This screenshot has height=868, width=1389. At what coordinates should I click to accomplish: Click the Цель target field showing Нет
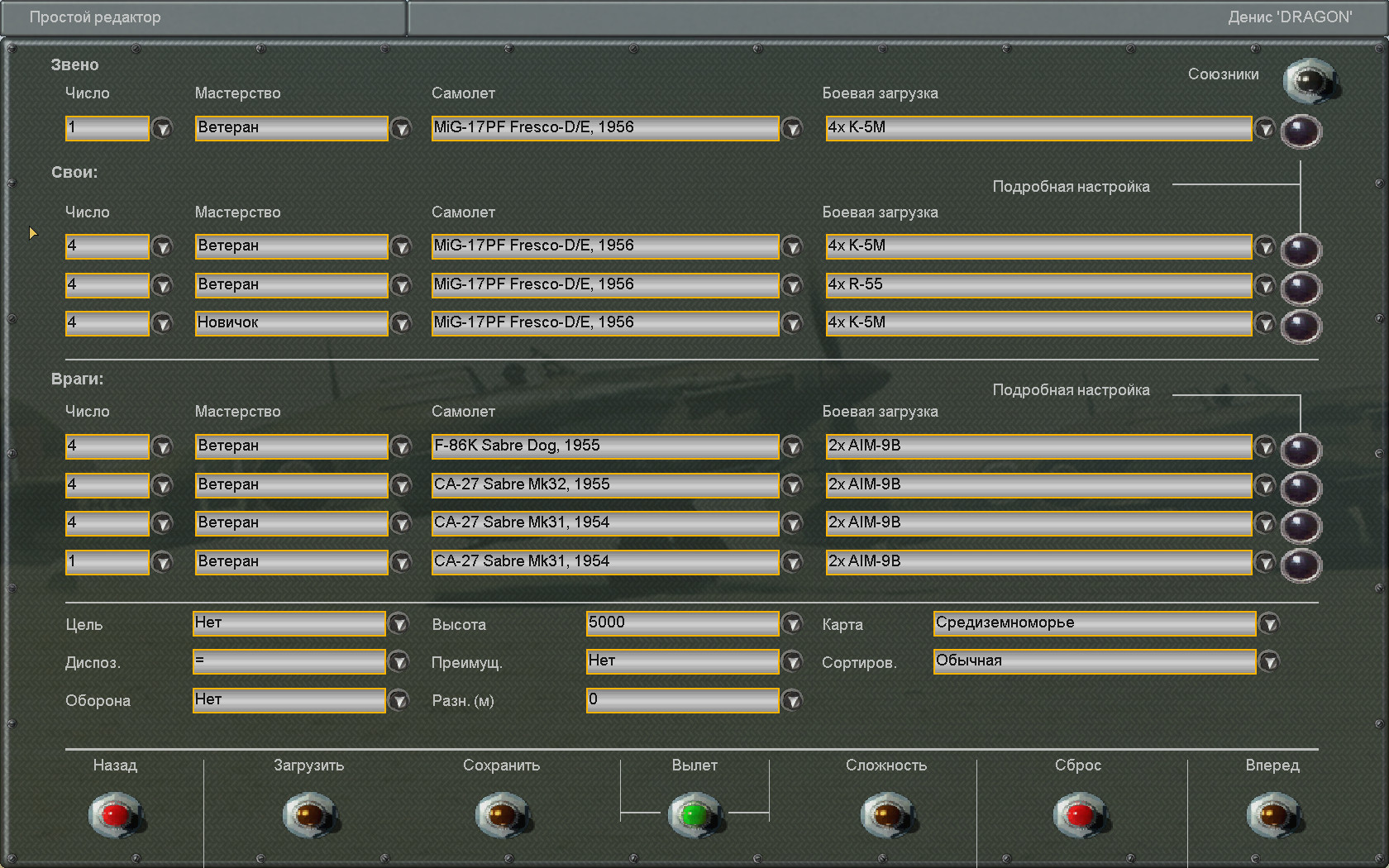tap(289, 623)
